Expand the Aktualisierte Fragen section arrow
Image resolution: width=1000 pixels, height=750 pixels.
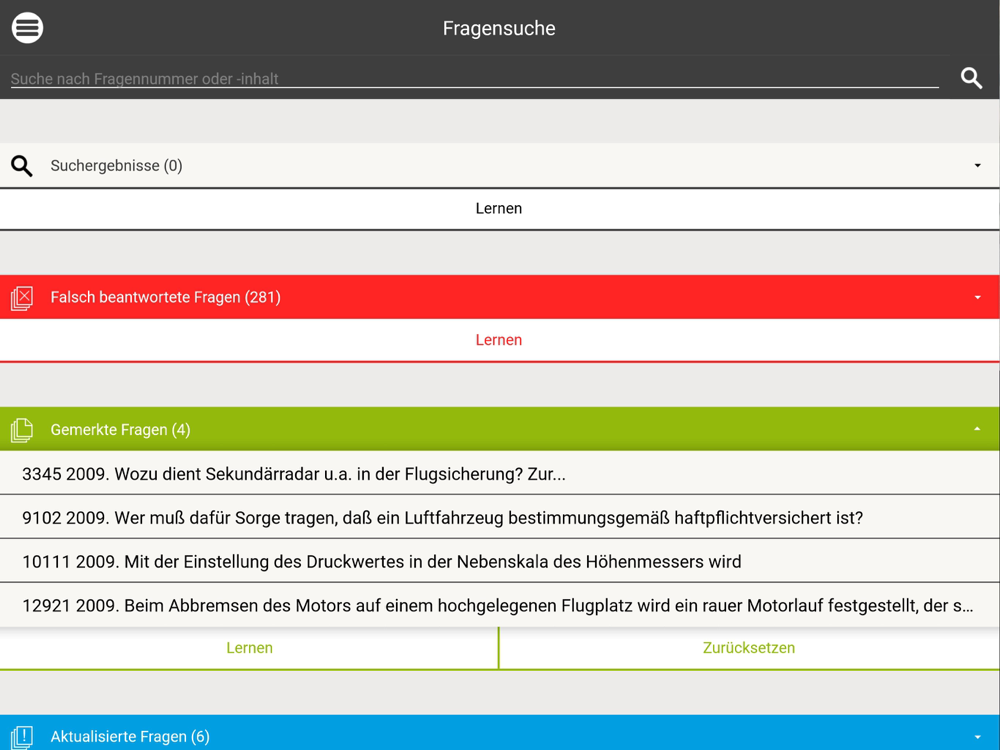point(977,737)
